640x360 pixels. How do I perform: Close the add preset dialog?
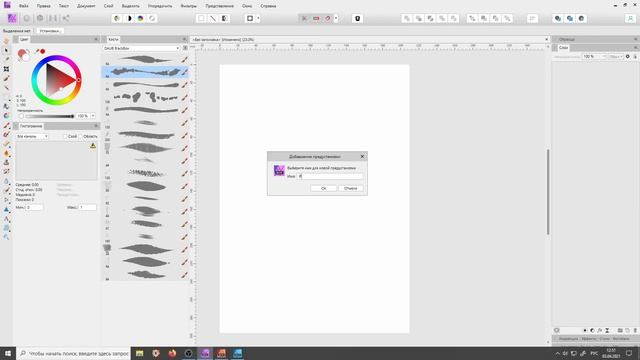362,156
